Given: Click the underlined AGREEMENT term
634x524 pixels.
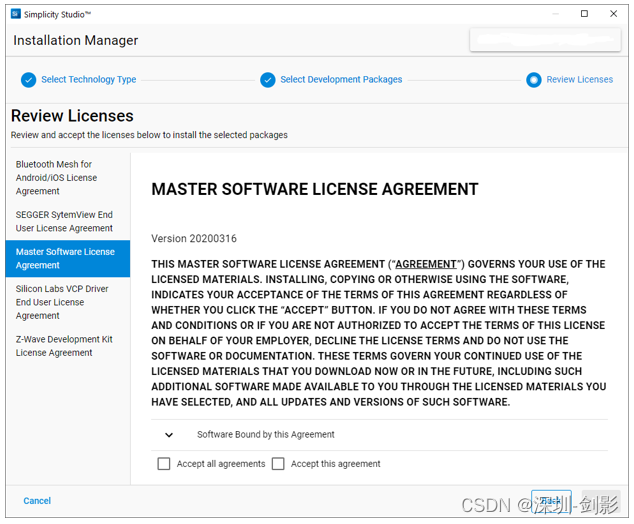Looking at the screenshot, I should click(x=426, y=264).
